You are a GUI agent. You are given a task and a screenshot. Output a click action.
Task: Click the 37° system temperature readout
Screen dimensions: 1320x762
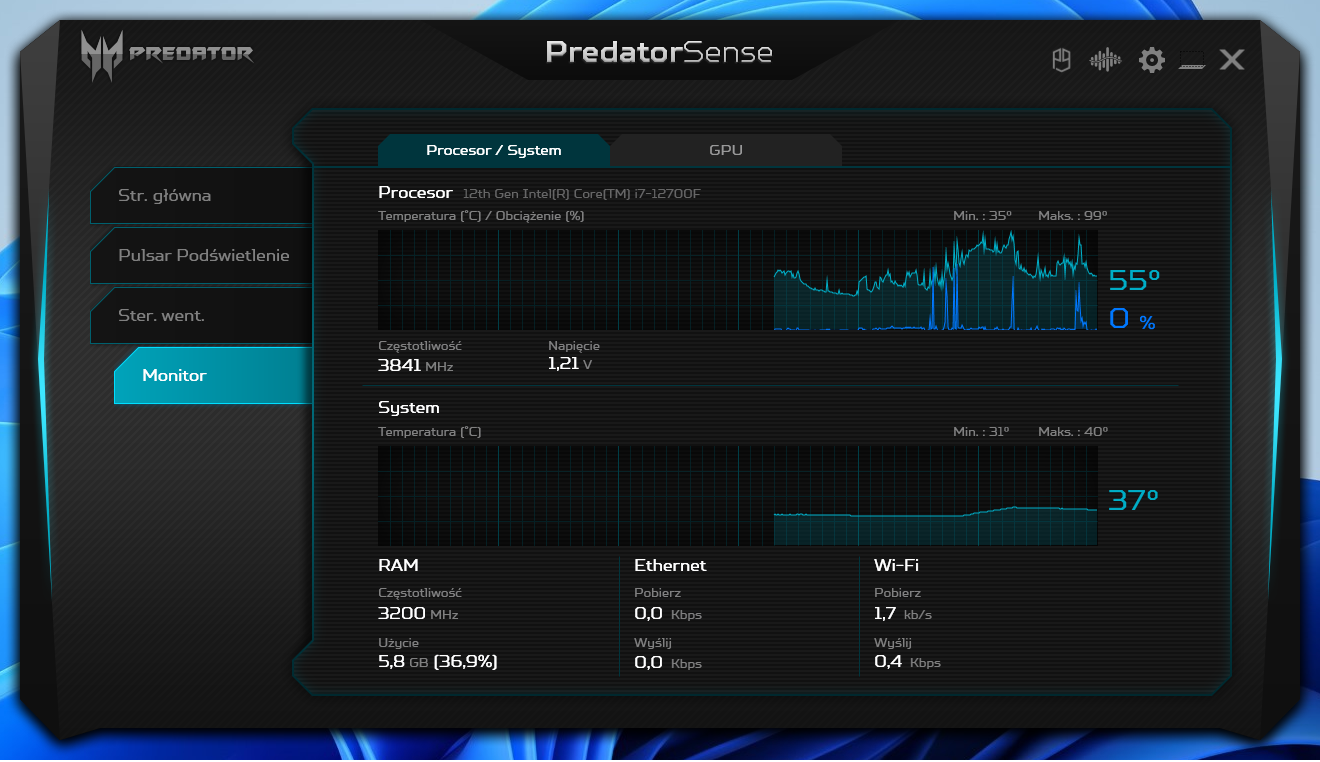pyautogui.click(x=1134, y=499)
